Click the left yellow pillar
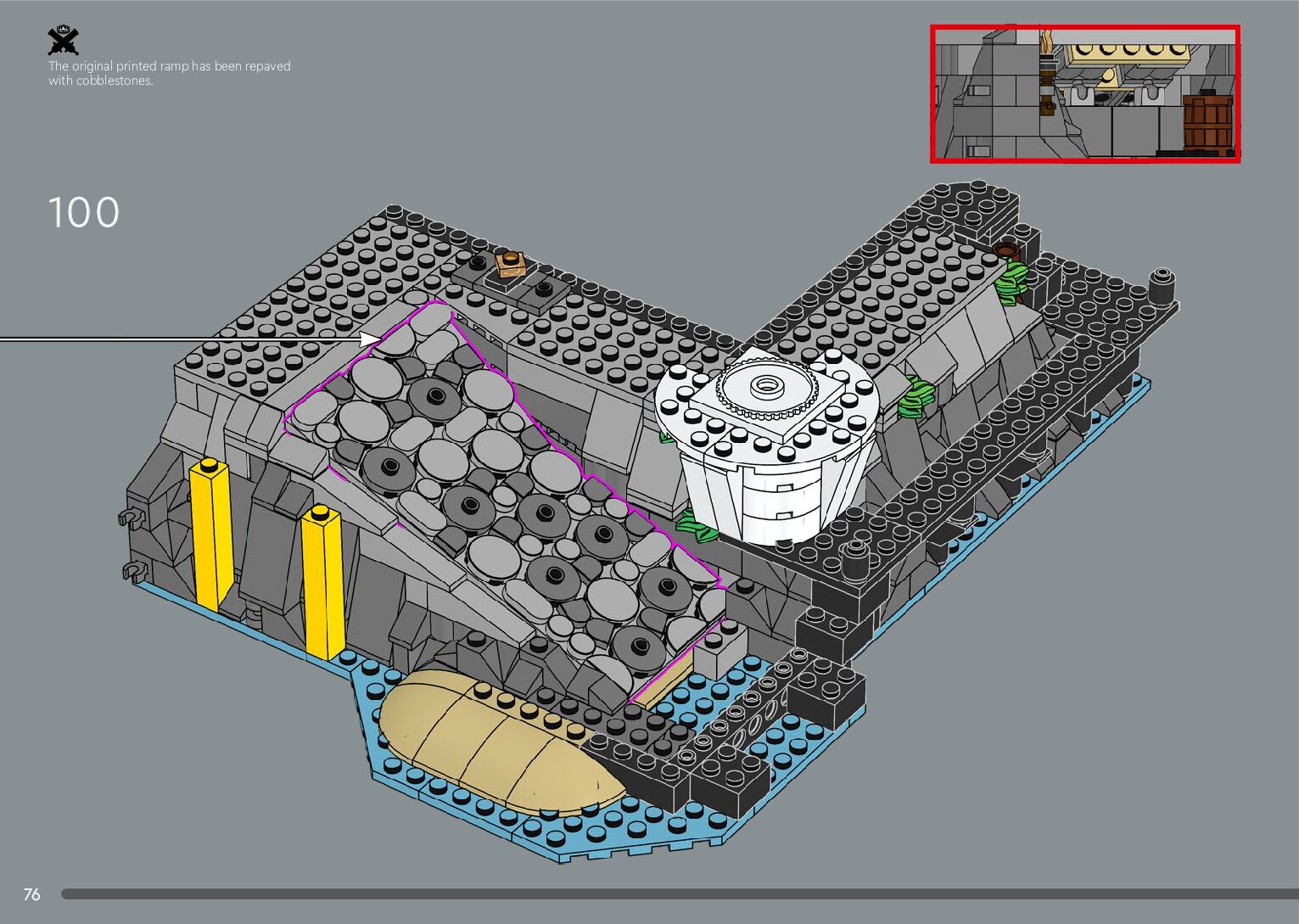The image size is (1299, 924). coord(210,533)
